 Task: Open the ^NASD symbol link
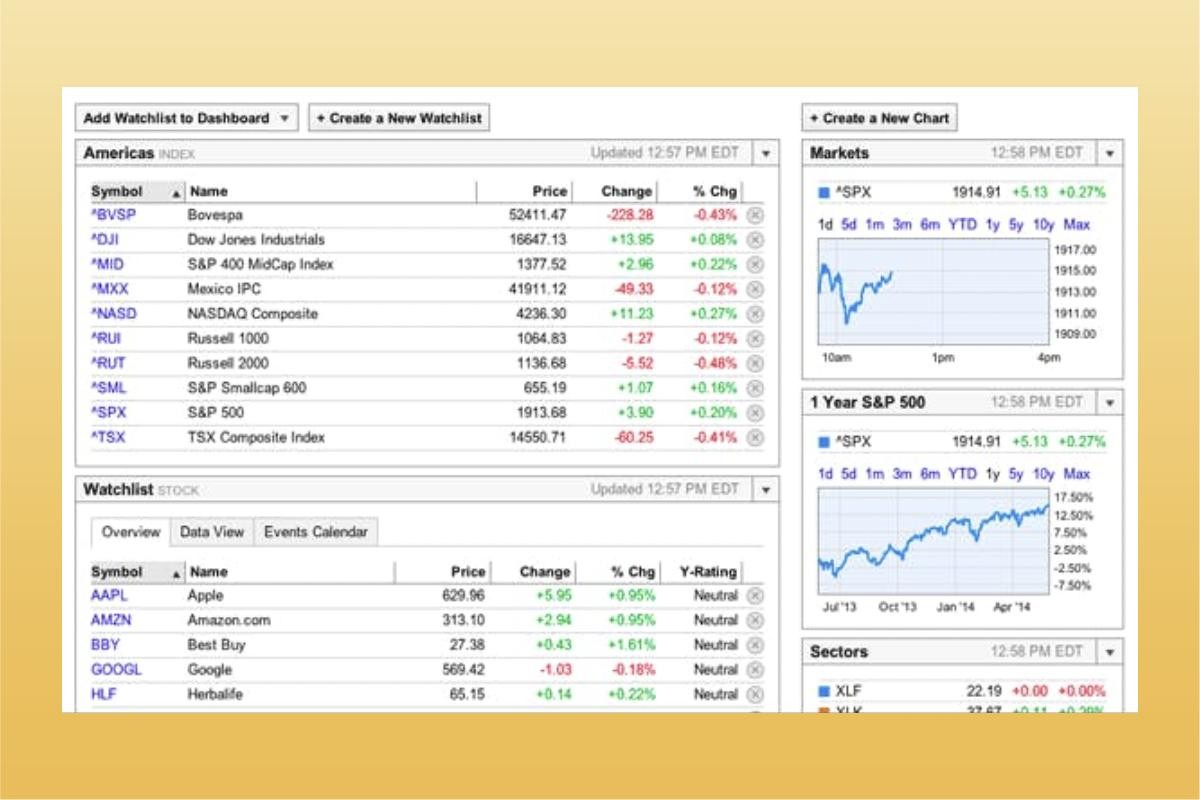113,314
